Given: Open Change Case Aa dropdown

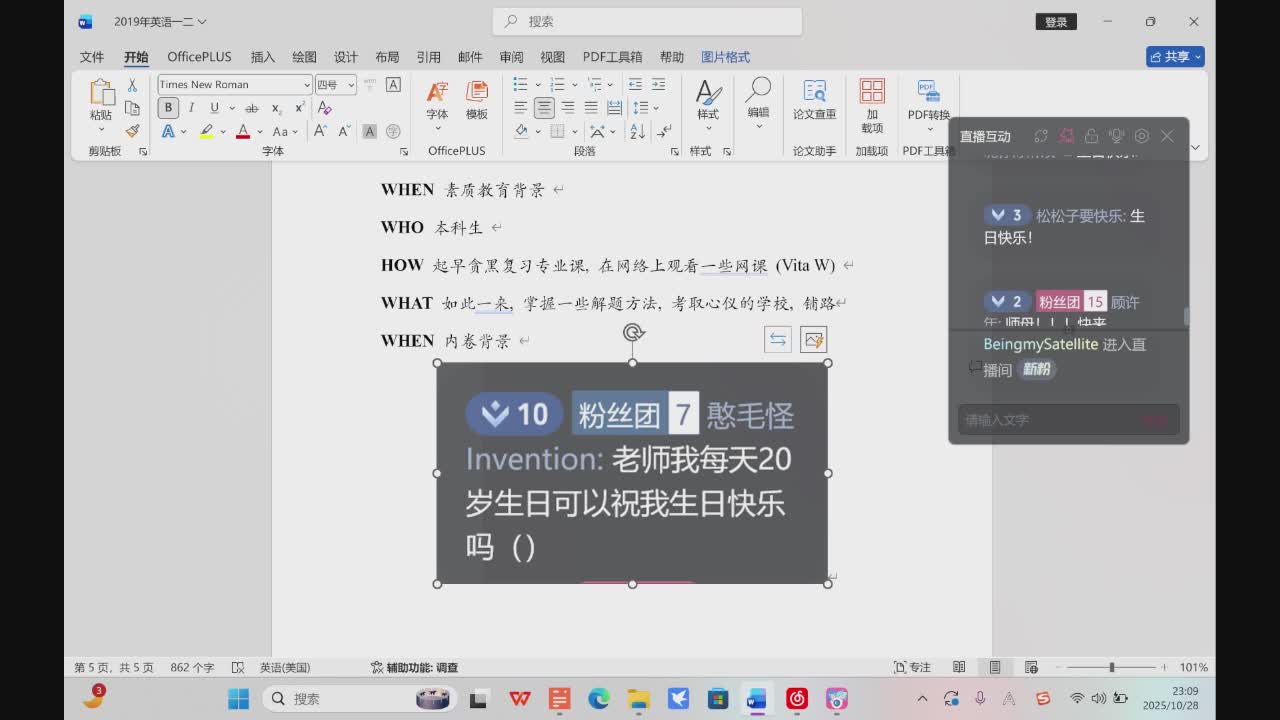Looking at the screenshot, I should 284,131.
